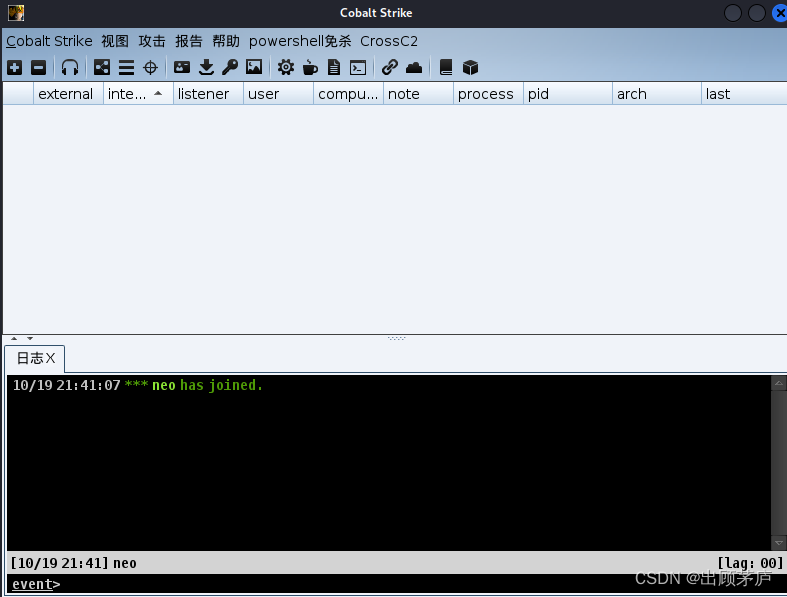787x597 pixels.
Task: Open About cube icon
Action: (470, 67)
